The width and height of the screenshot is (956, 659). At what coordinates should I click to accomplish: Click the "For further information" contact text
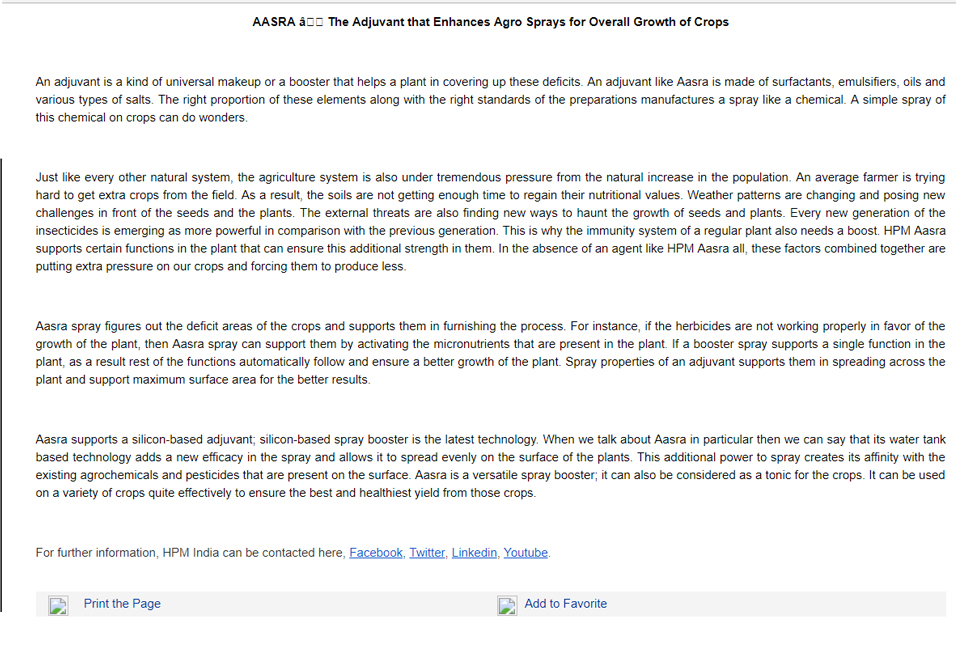191,553
